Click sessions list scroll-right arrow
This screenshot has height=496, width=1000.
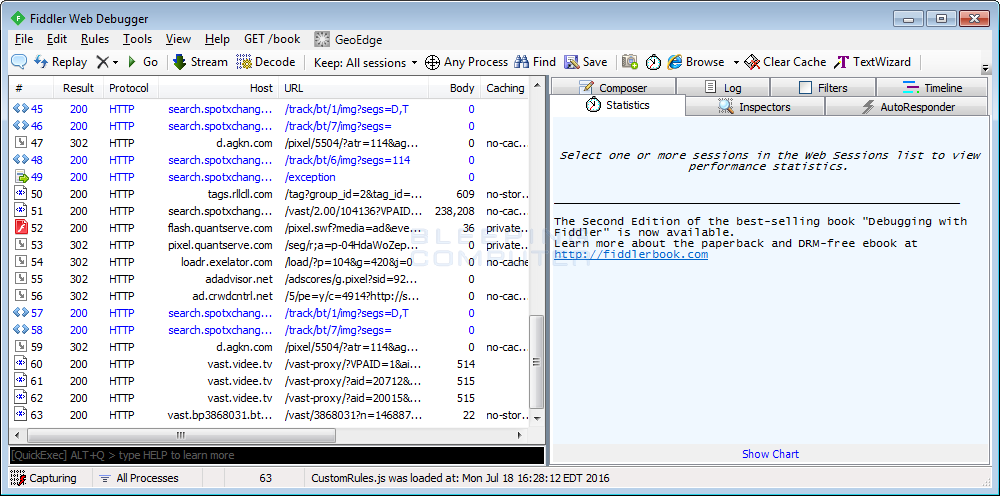520,435
